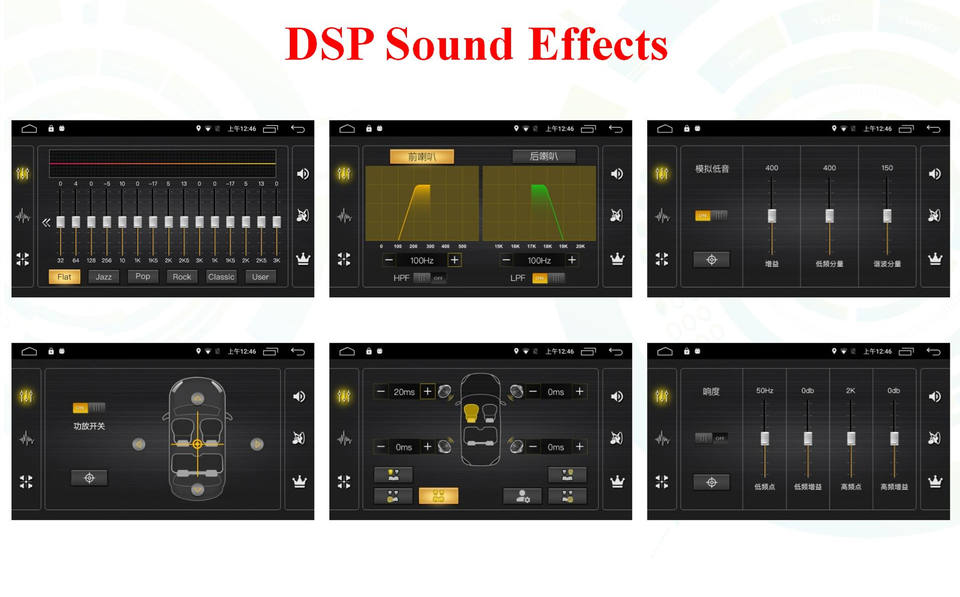Screen dimensions: 960x597
Task: Toggle the HPF switch currently off
Action: (x=430, y=278)
